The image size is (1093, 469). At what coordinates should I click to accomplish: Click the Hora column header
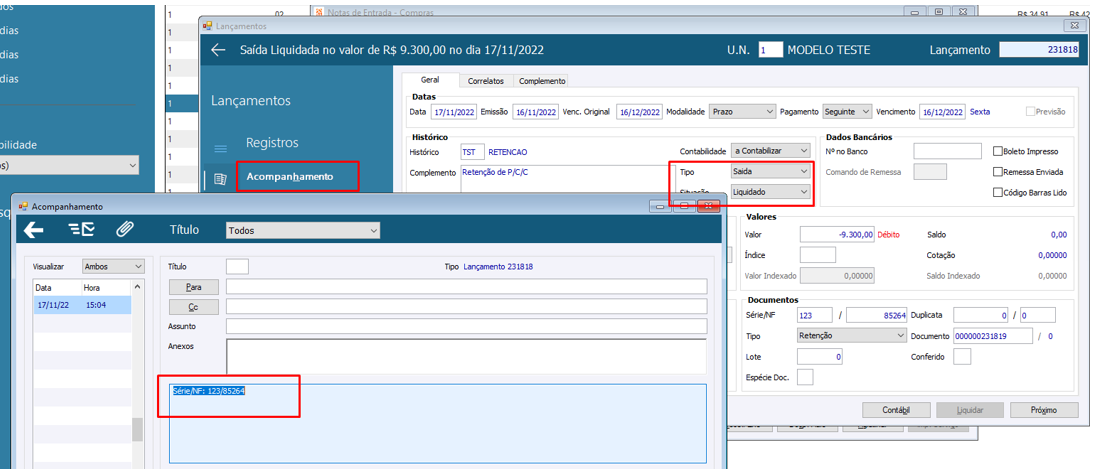(106, 286)
